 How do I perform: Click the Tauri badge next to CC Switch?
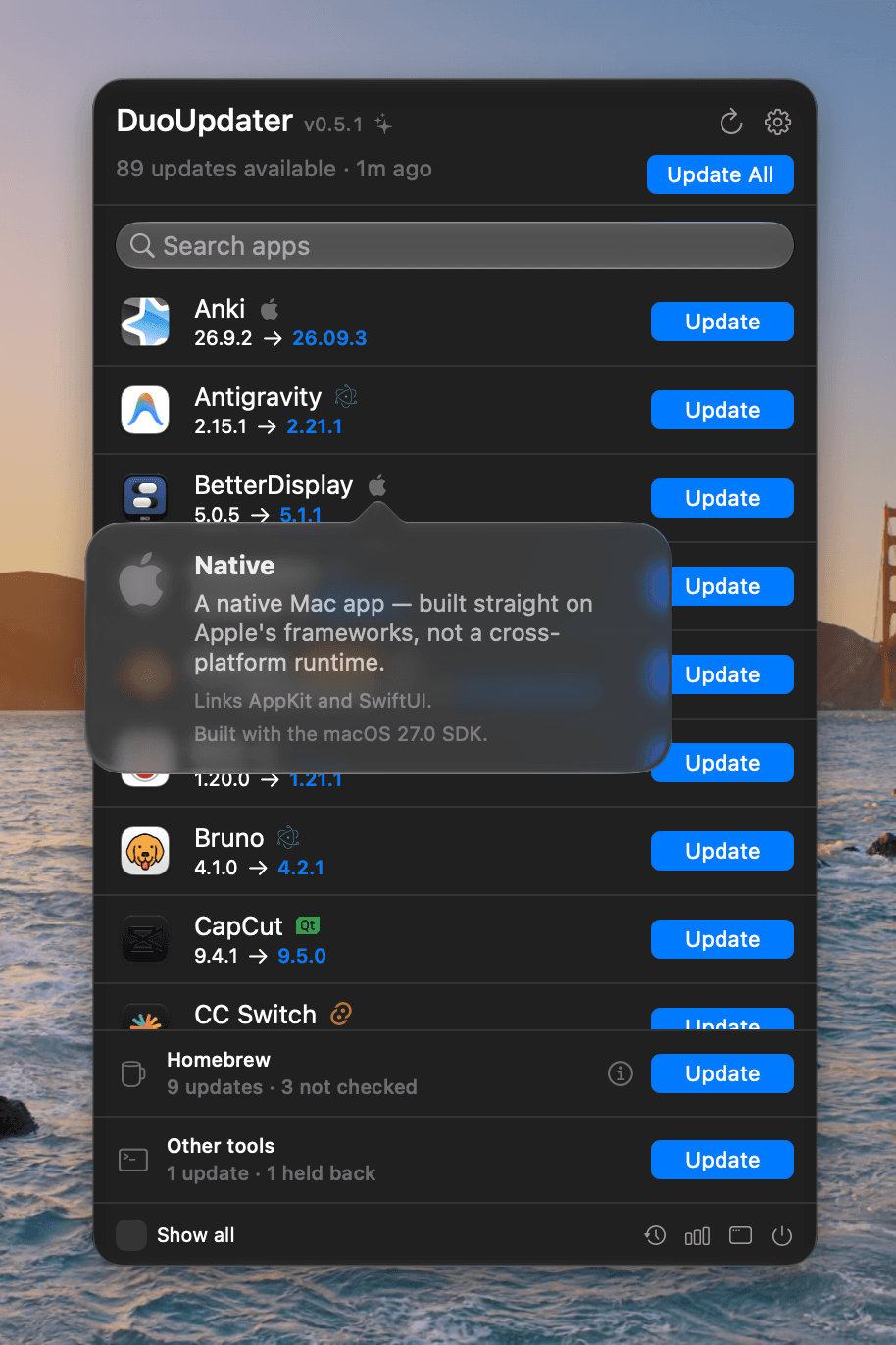341,1014
